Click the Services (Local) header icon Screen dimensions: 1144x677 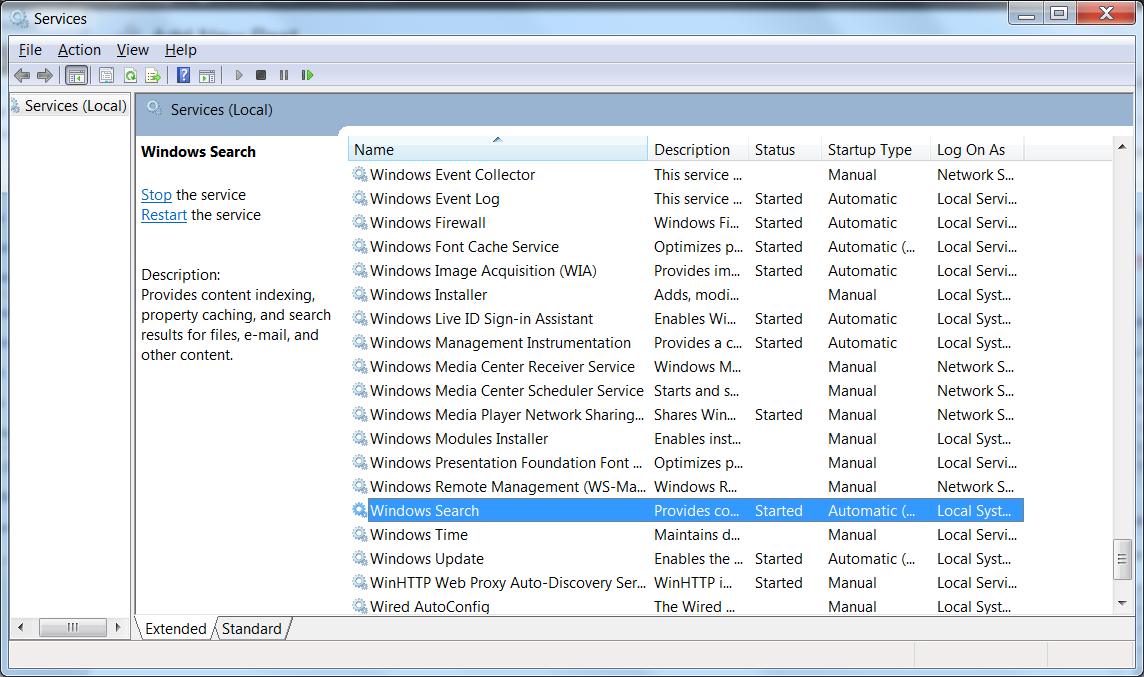(x=155, y=109)
